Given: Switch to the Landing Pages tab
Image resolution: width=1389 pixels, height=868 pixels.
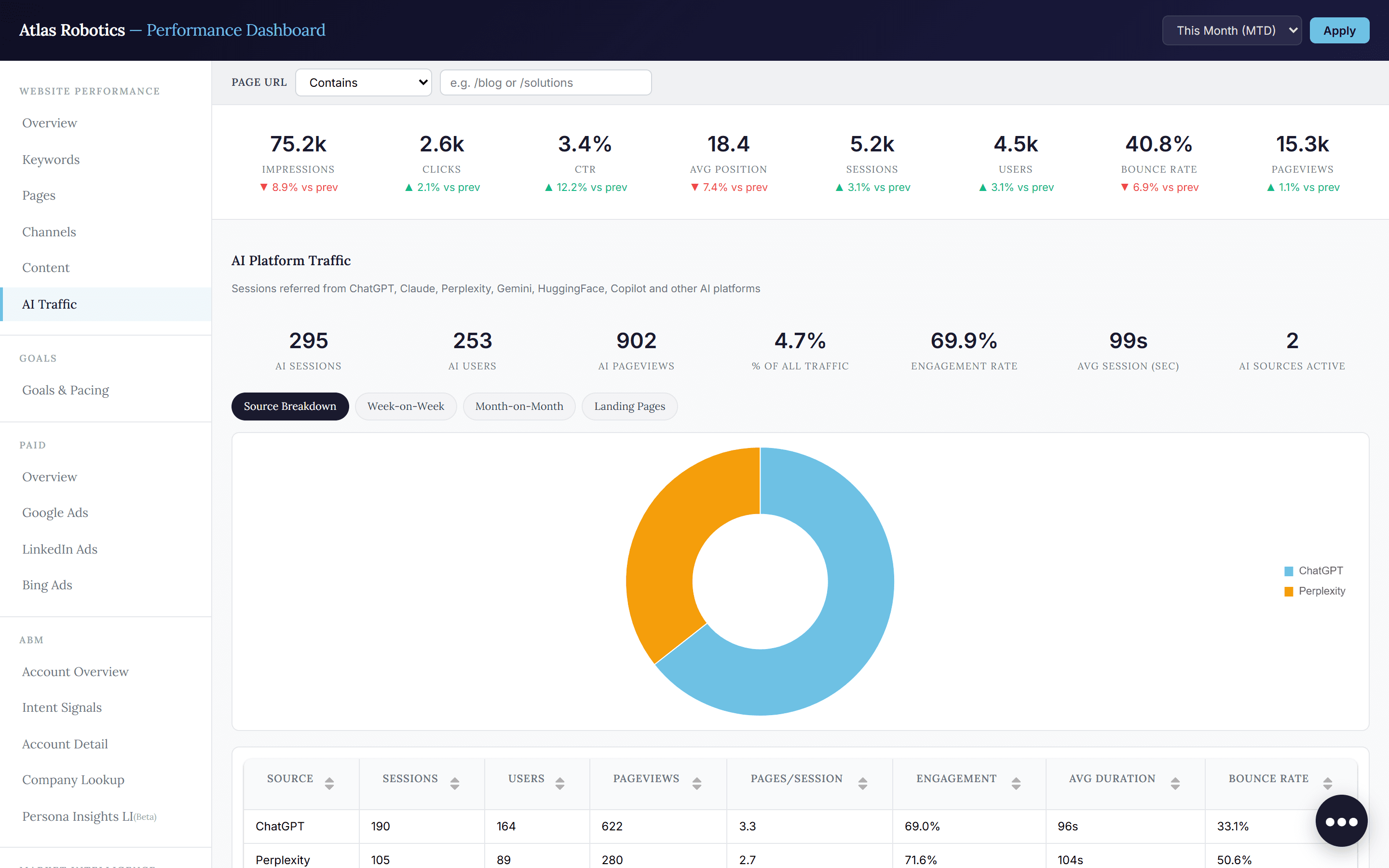Looking at the screenshot, I should (x=630, y=407).
